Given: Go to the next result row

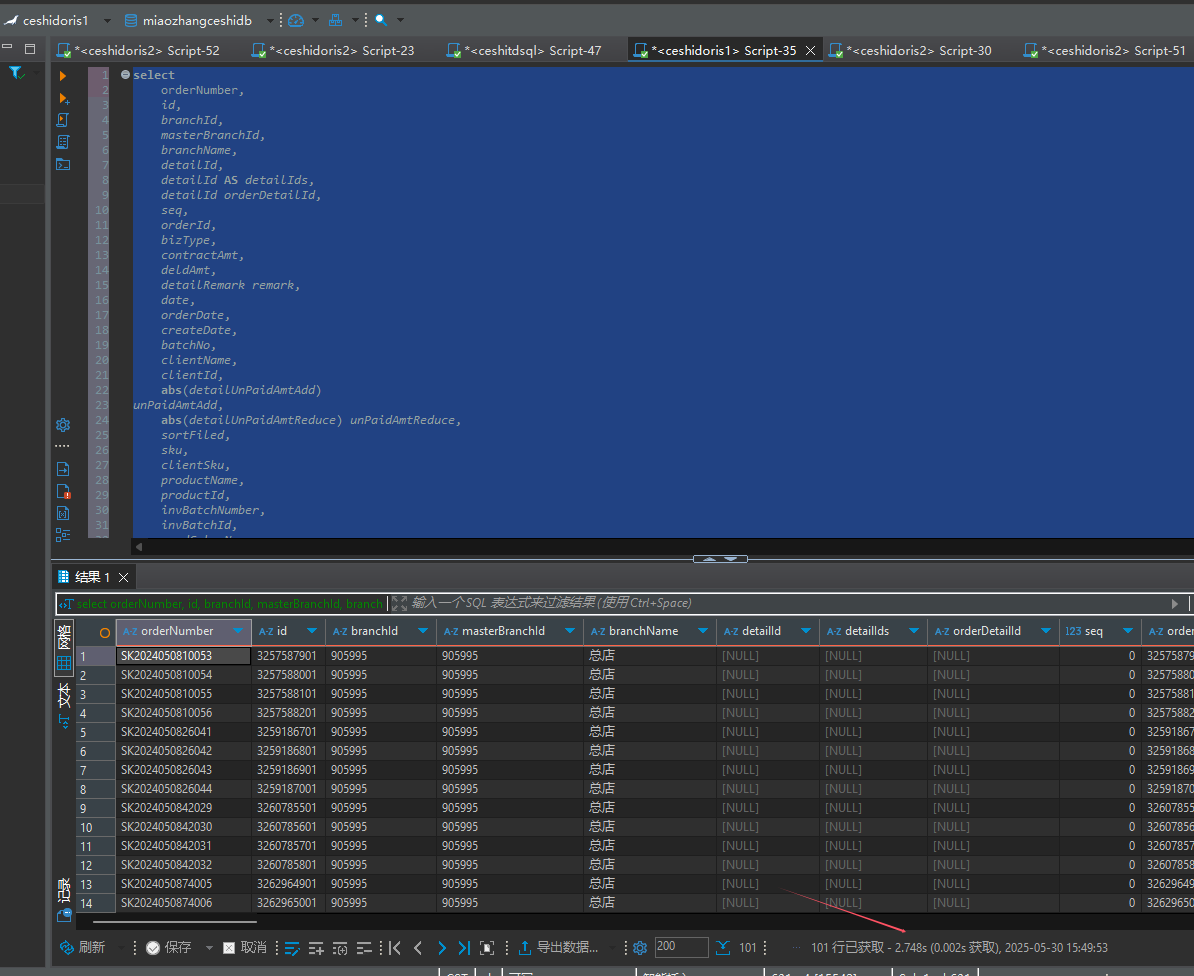Looking at the screenshot, I should tap(442, 948).
